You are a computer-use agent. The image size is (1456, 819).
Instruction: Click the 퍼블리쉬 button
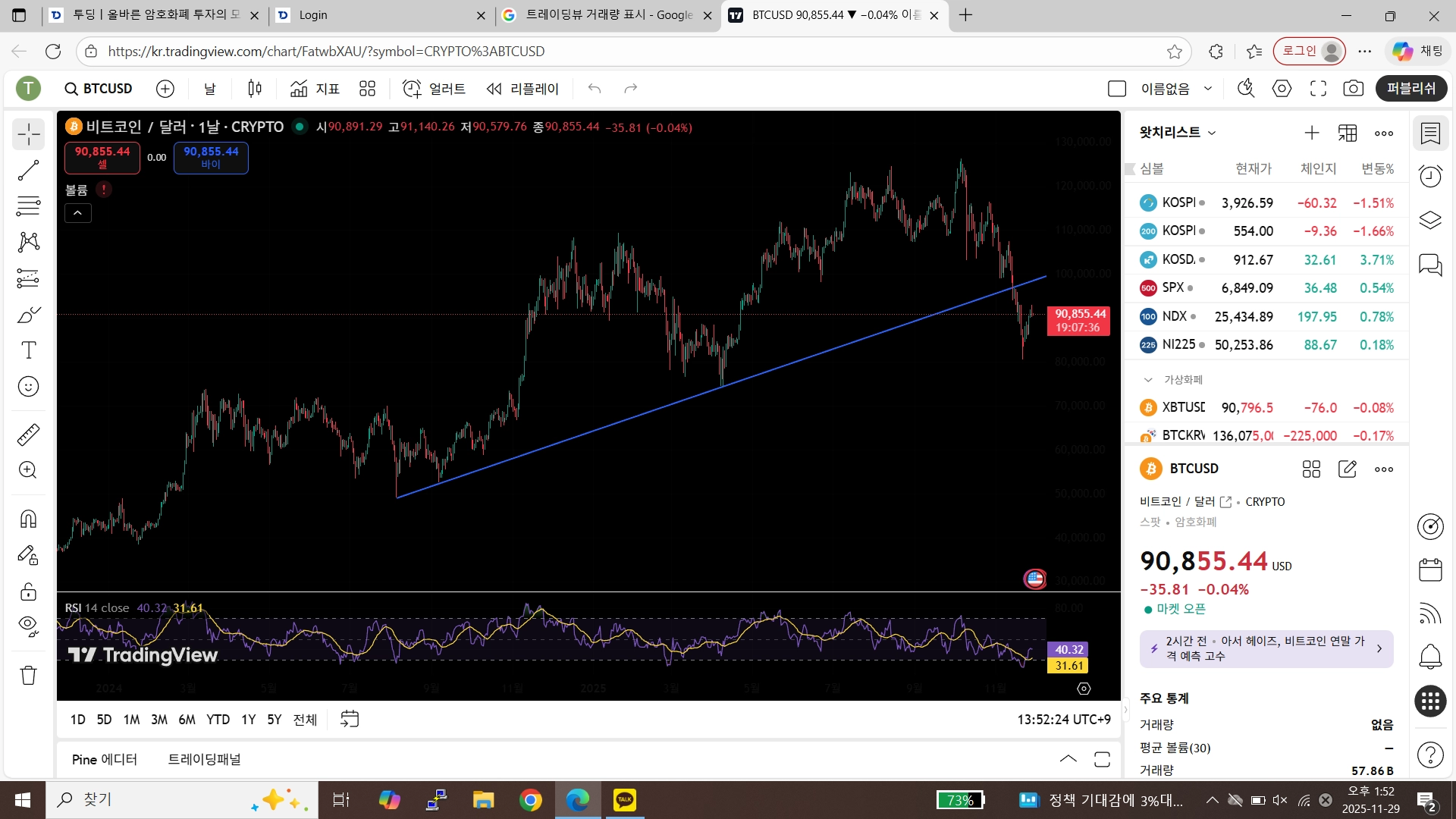click(1410, 89)
